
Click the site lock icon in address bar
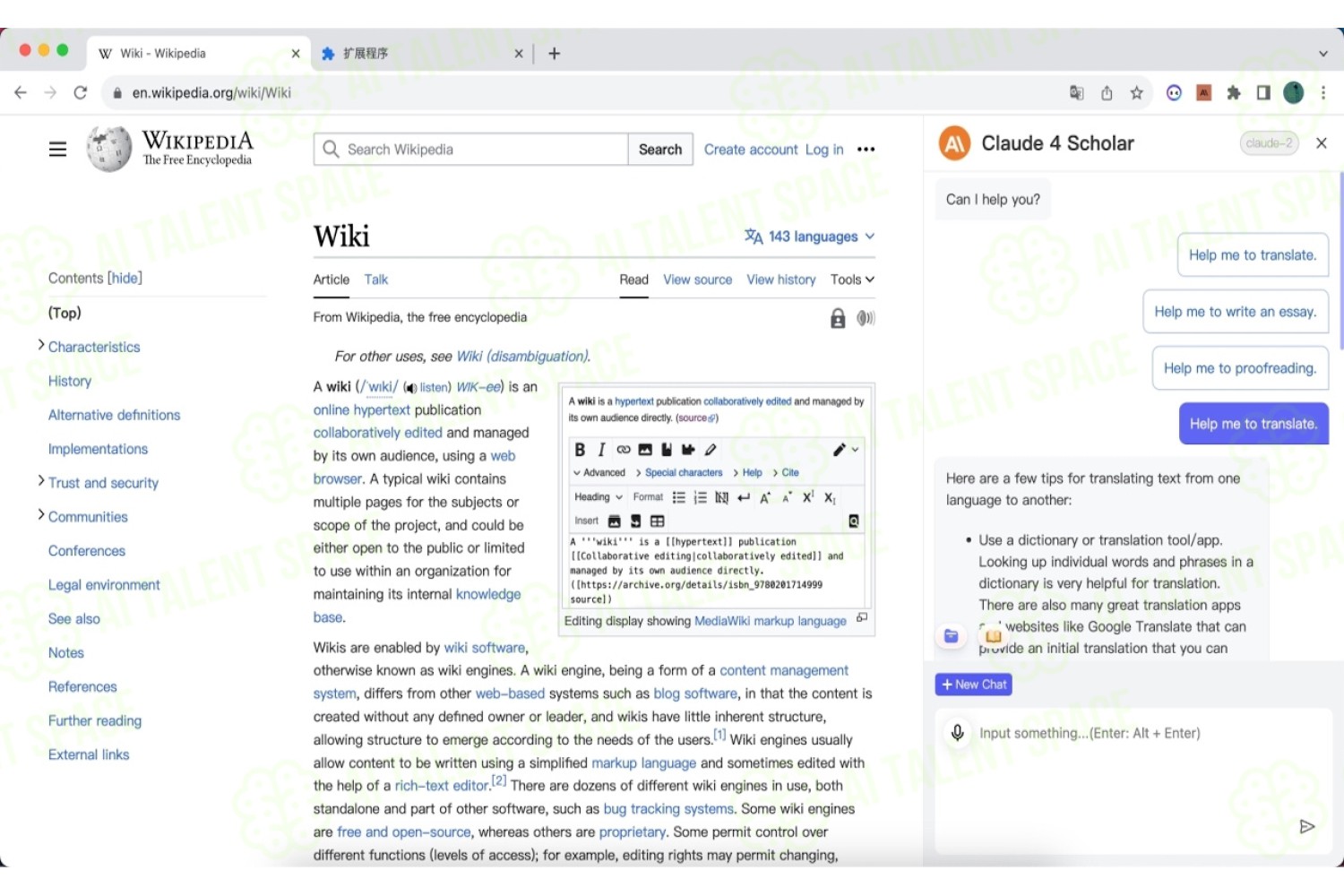pyautogui.click(x=116, y=92)
